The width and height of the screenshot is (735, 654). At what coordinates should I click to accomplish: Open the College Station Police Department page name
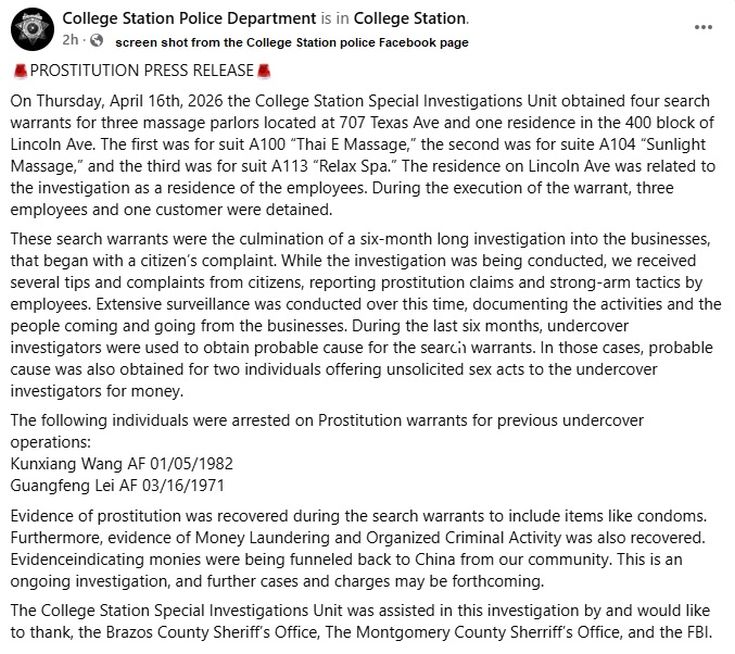click(x=177, y=18)
